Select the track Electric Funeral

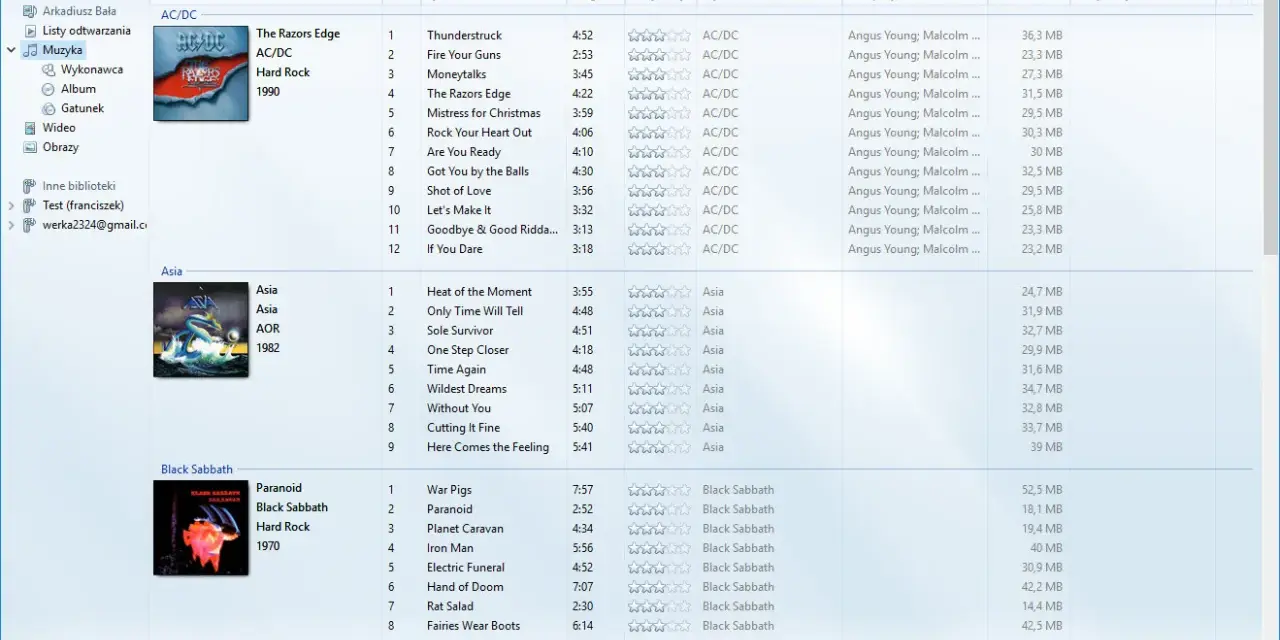click(x=466, y=567)
